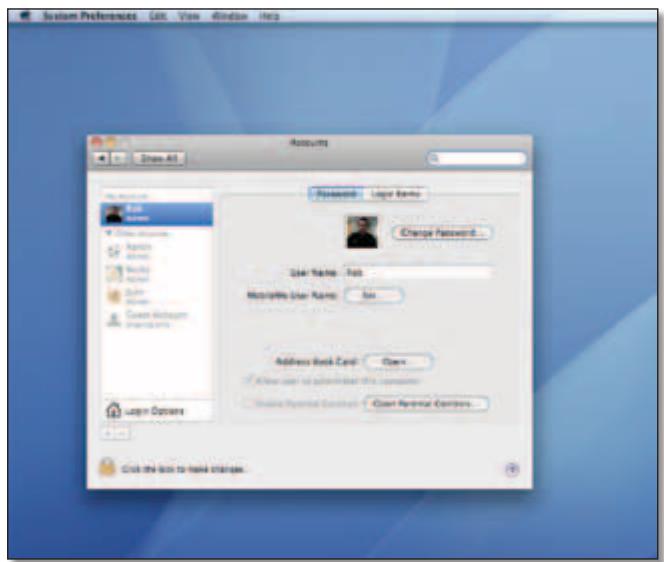Viewport: 664px width, 562px height.
Task: Click the search field in Accounts window
Action: (477, 158)
